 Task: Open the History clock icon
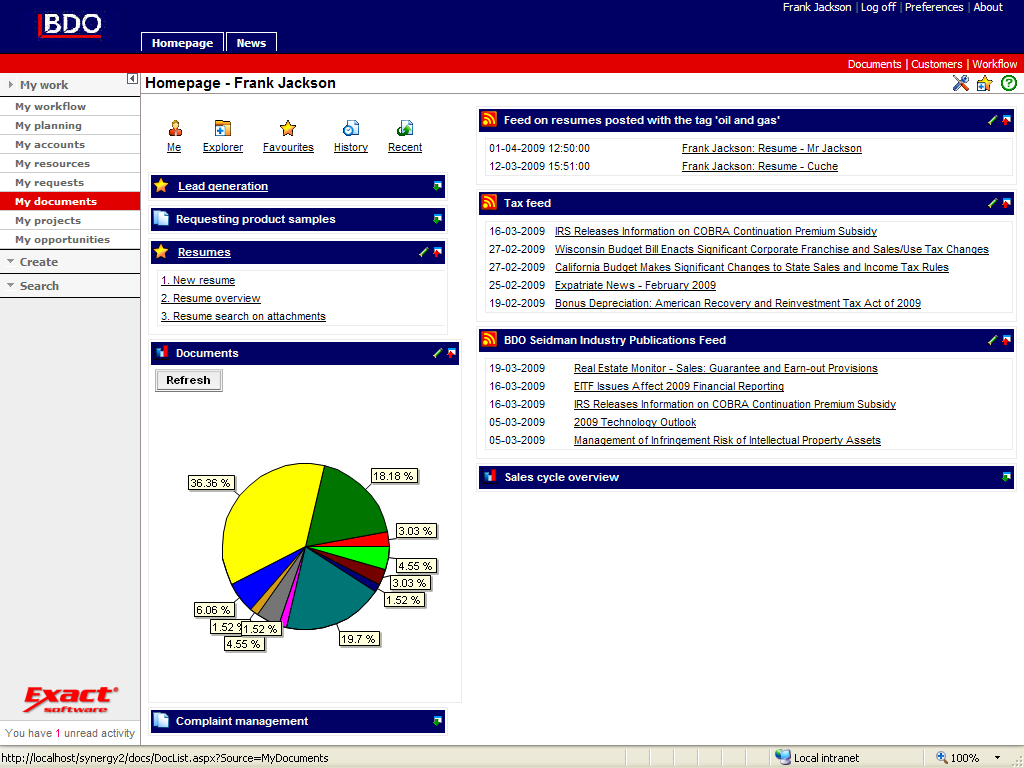coord(351,128)
